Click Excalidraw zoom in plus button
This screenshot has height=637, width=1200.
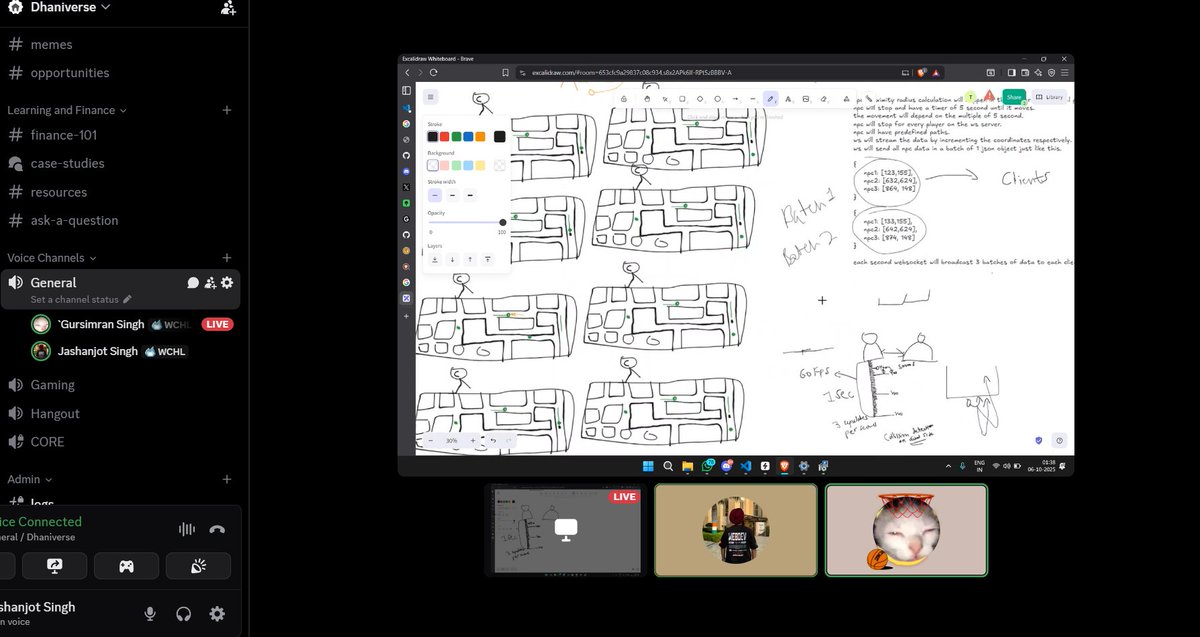(x=472, y=440)
